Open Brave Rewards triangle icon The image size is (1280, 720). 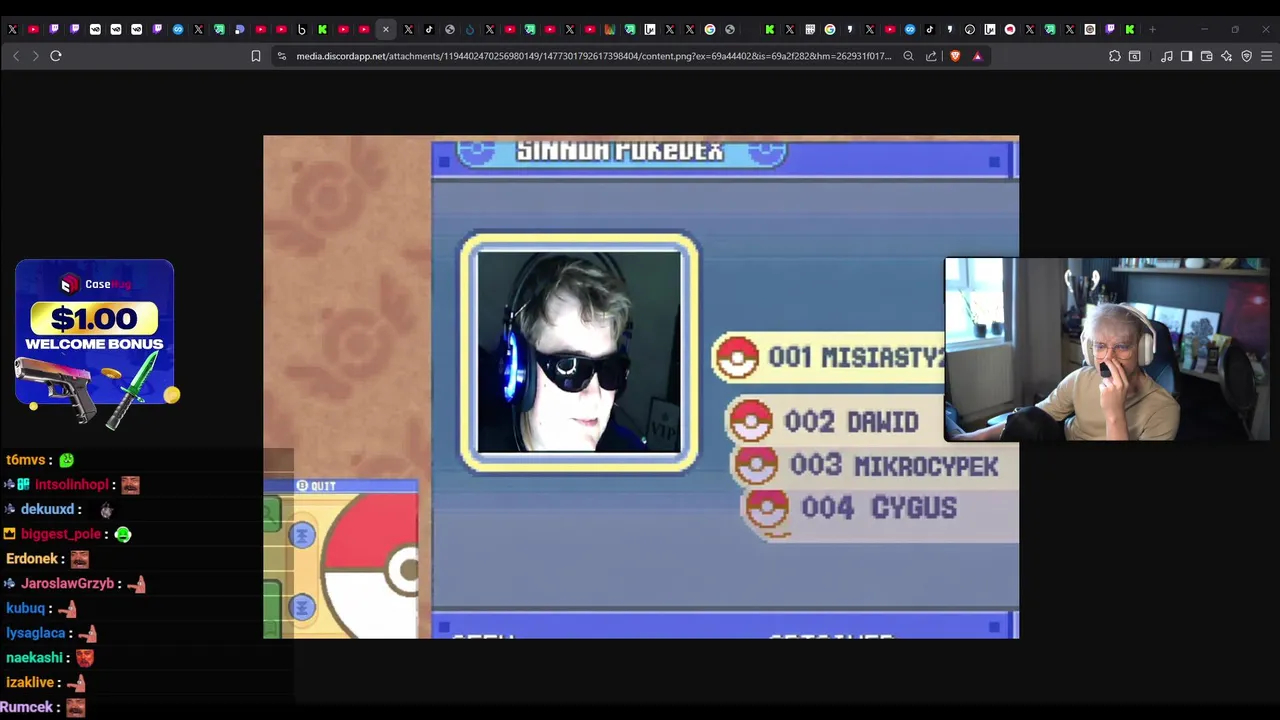pyautogui.click(x=977, y=56)
